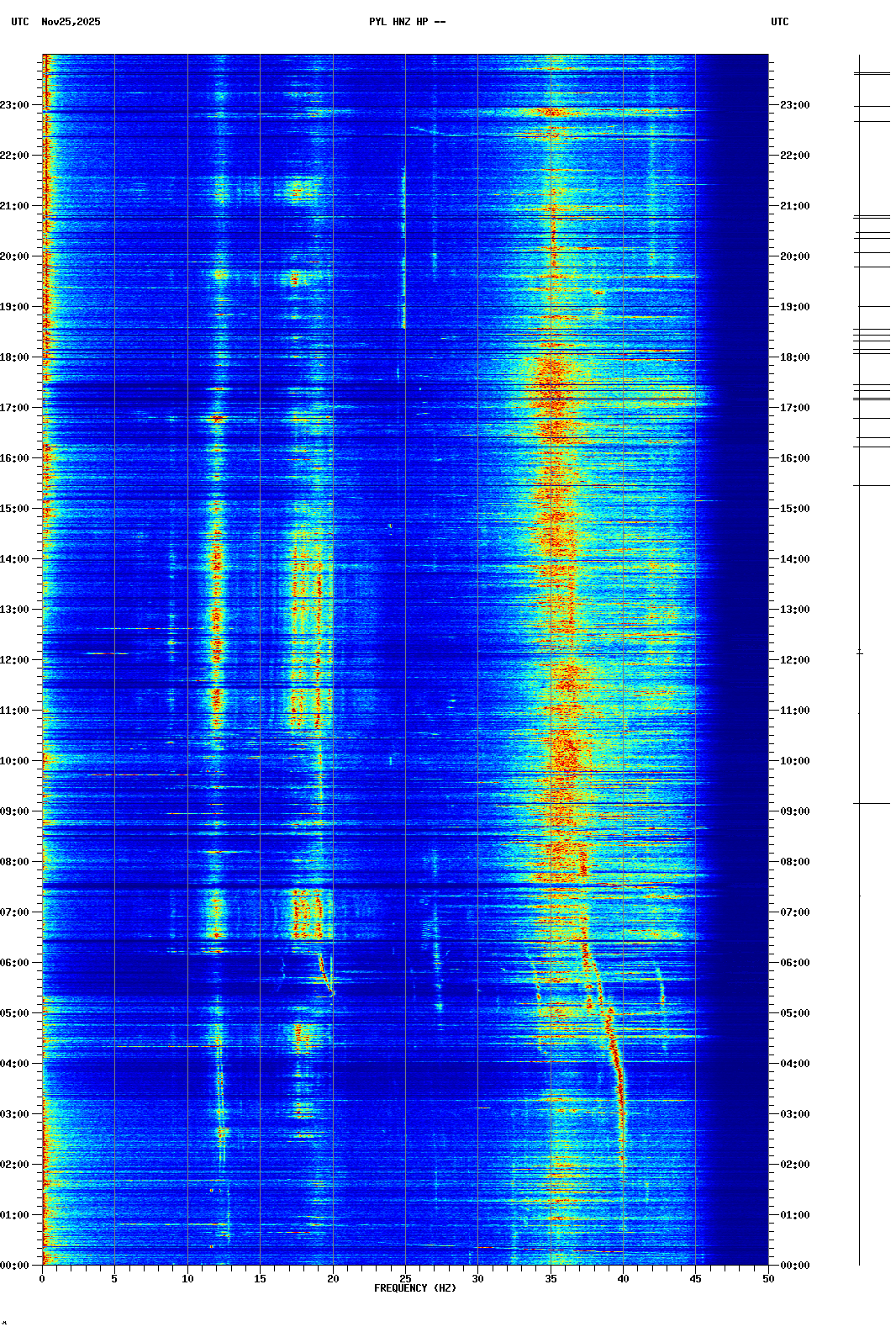Click the 15:00 label on left axis

tap(14, 509)
